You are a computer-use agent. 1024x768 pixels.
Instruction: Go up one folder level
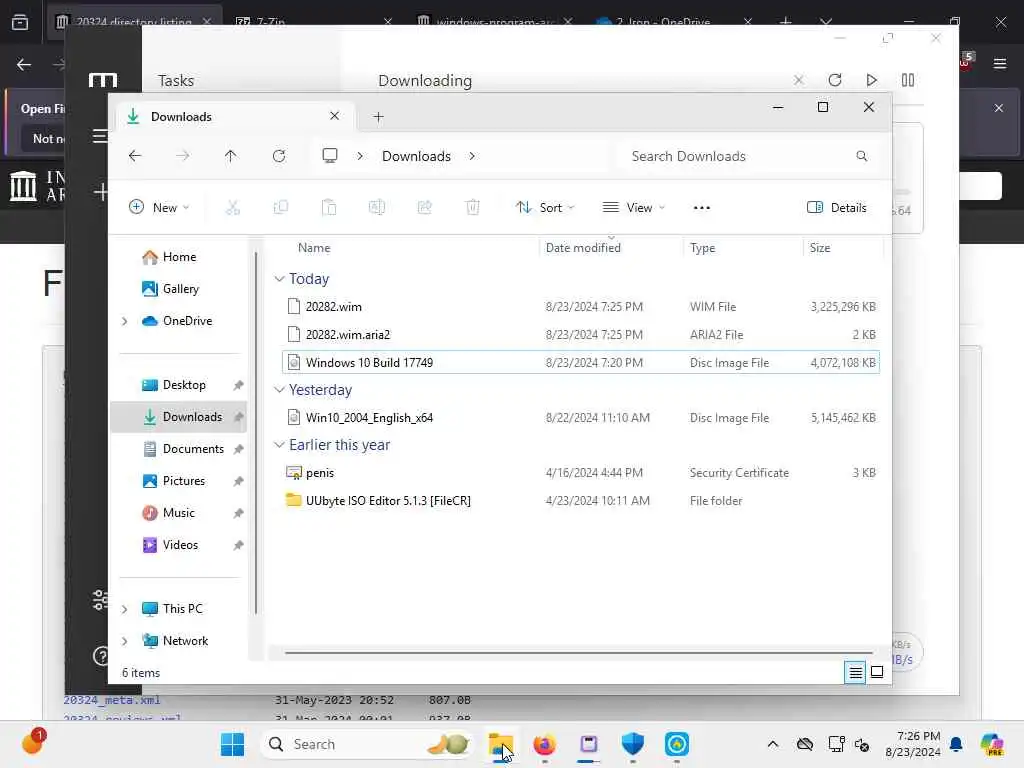pos(231,156)
